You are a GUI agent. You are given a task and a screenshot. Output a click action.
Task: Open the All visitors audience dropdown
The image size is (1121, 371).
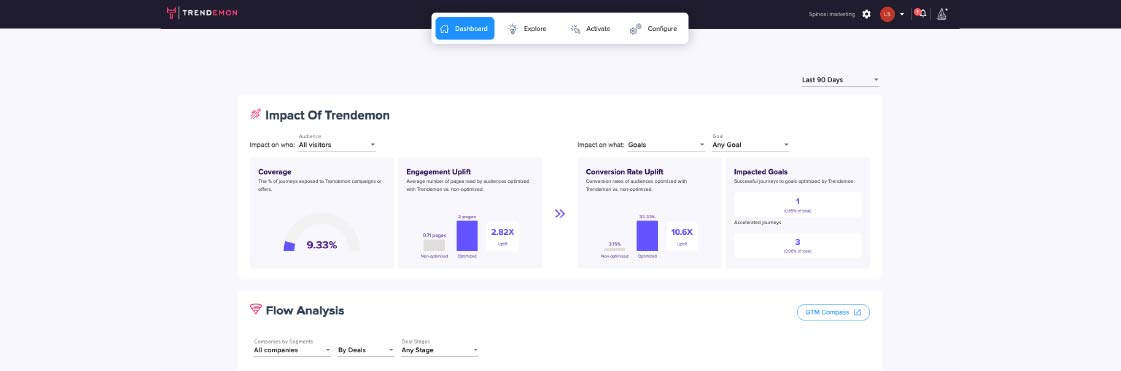337,145
